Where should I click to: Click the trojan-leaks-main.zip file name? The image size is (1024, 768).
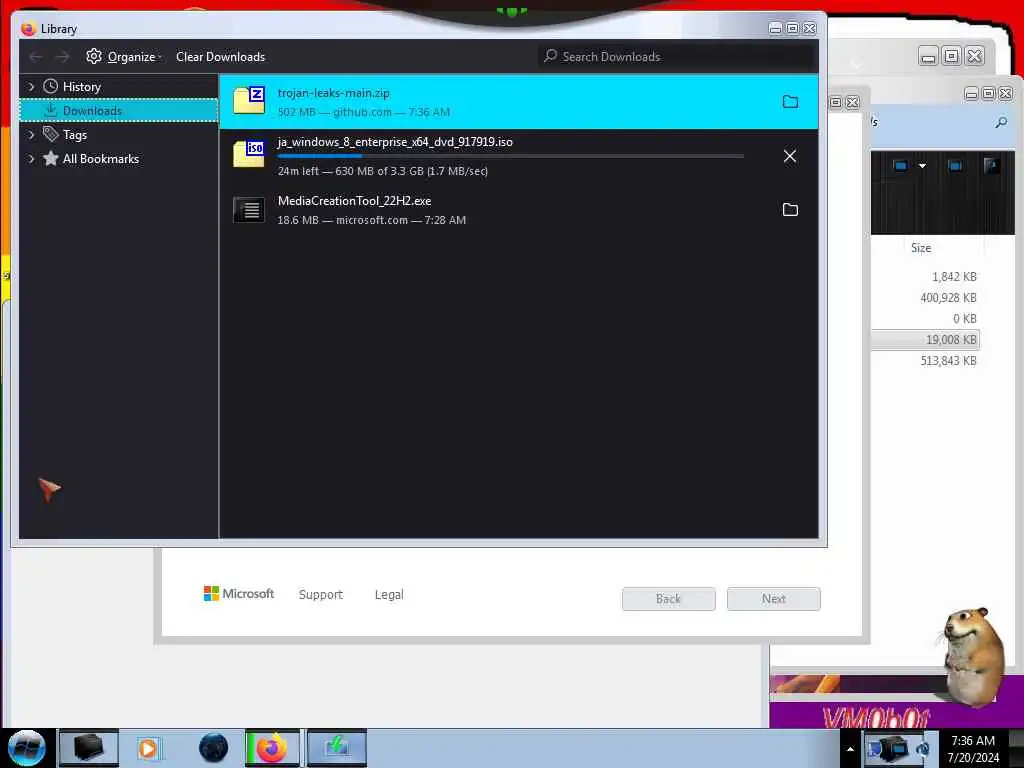(333, 93)
